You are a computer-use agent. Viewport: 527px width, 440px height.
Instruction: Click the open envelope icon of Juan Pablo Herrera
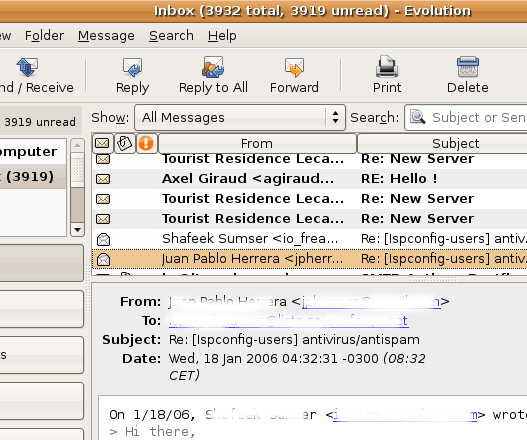point(103,259)
